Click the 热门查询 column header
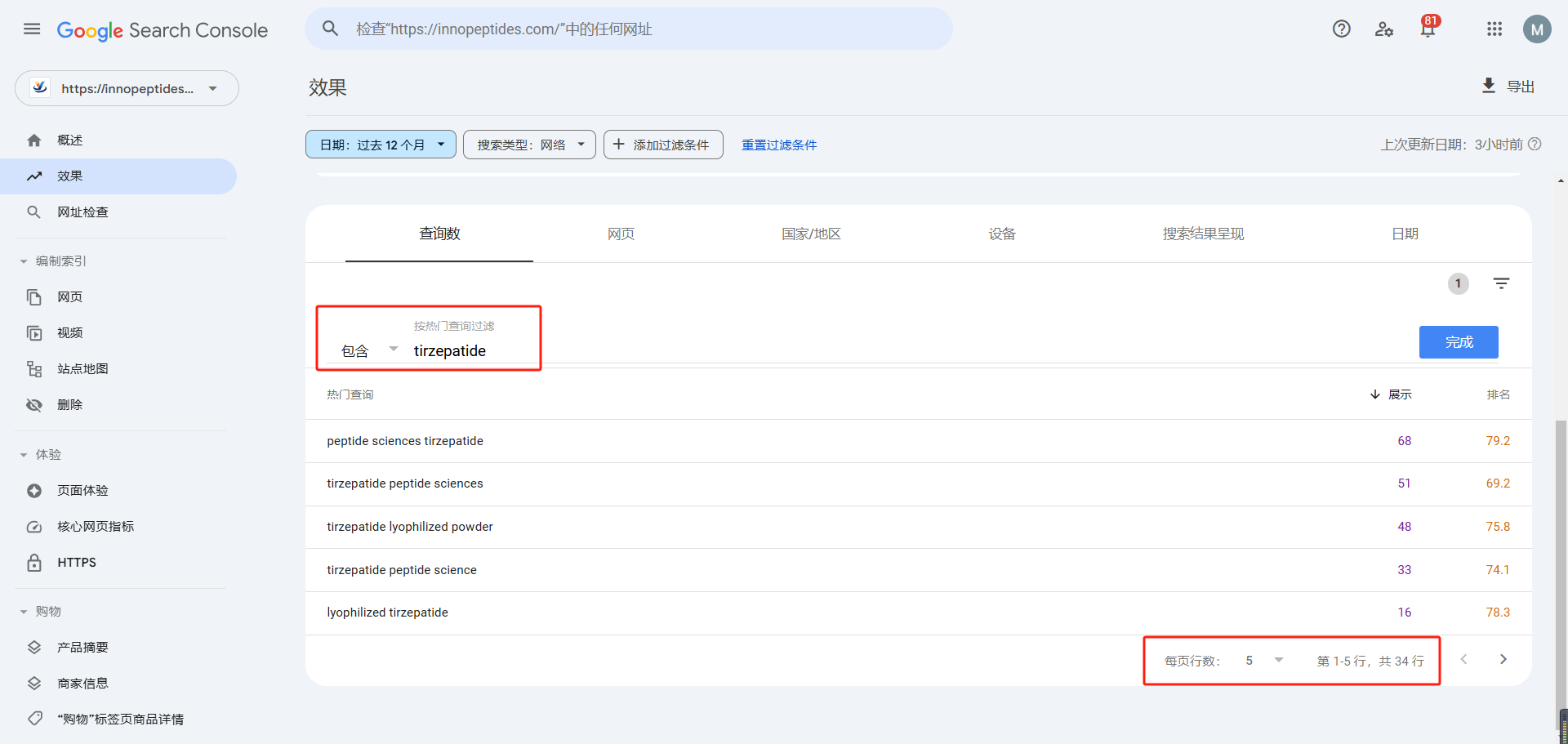 click(350, 394)
